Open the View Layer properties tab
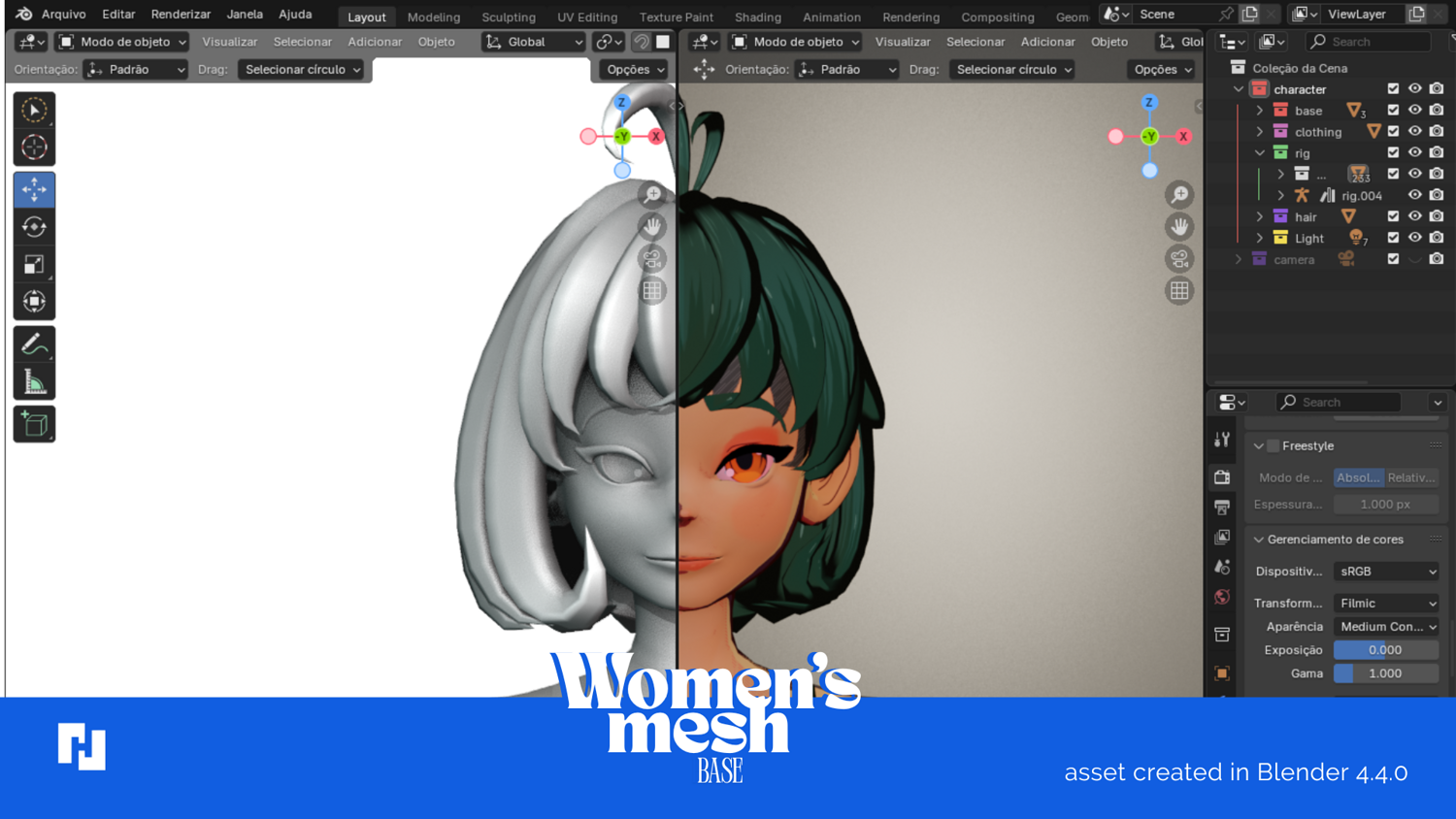This screenshot has height=819, width=1456. (x=1222, y=538)
